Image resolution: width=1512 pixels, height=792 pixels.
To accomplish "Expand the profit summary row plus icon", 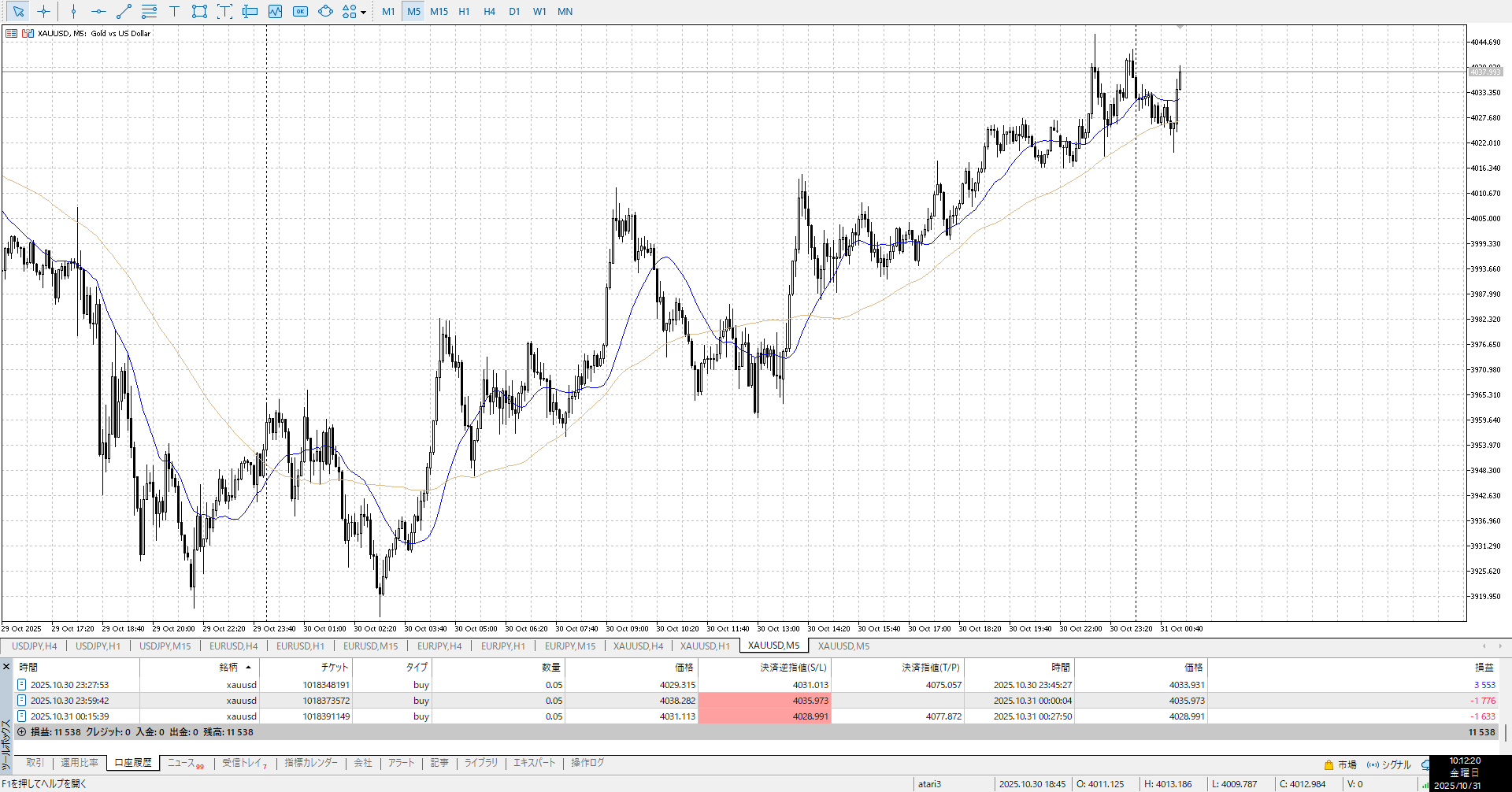I will pyautogui.click(x=22, y=732).
